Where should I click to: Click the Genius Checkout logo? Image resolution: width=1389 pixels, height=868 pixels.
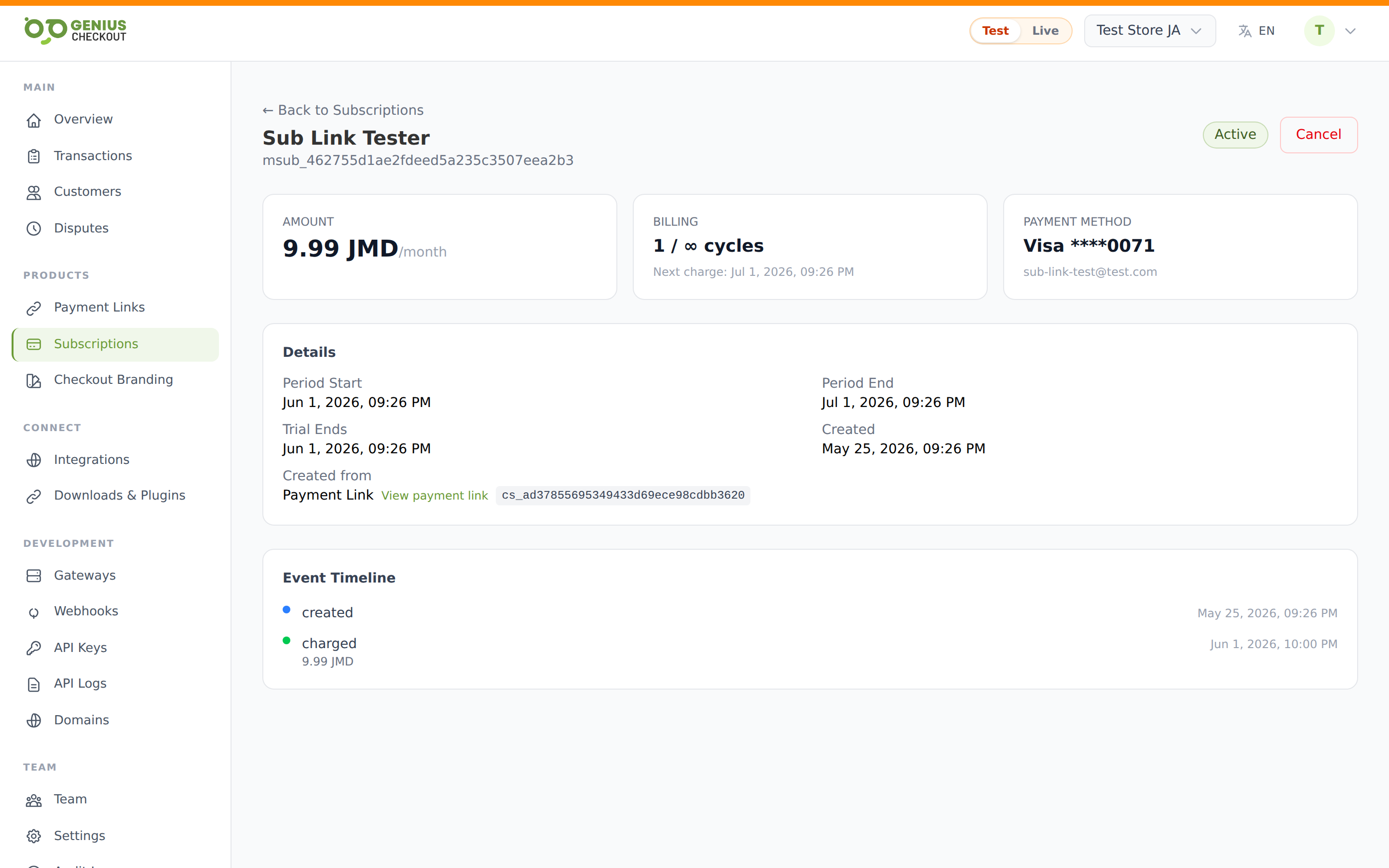click(75, 30)
